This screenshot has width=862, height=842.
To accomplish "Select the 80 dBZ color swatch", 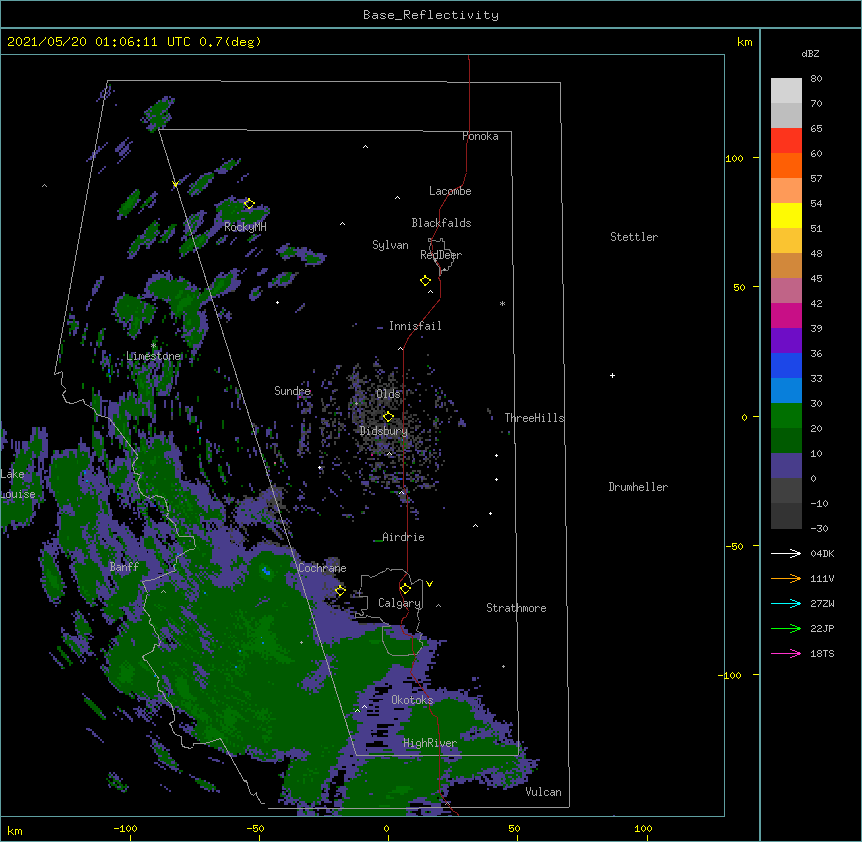I will (x=786, y=91).
